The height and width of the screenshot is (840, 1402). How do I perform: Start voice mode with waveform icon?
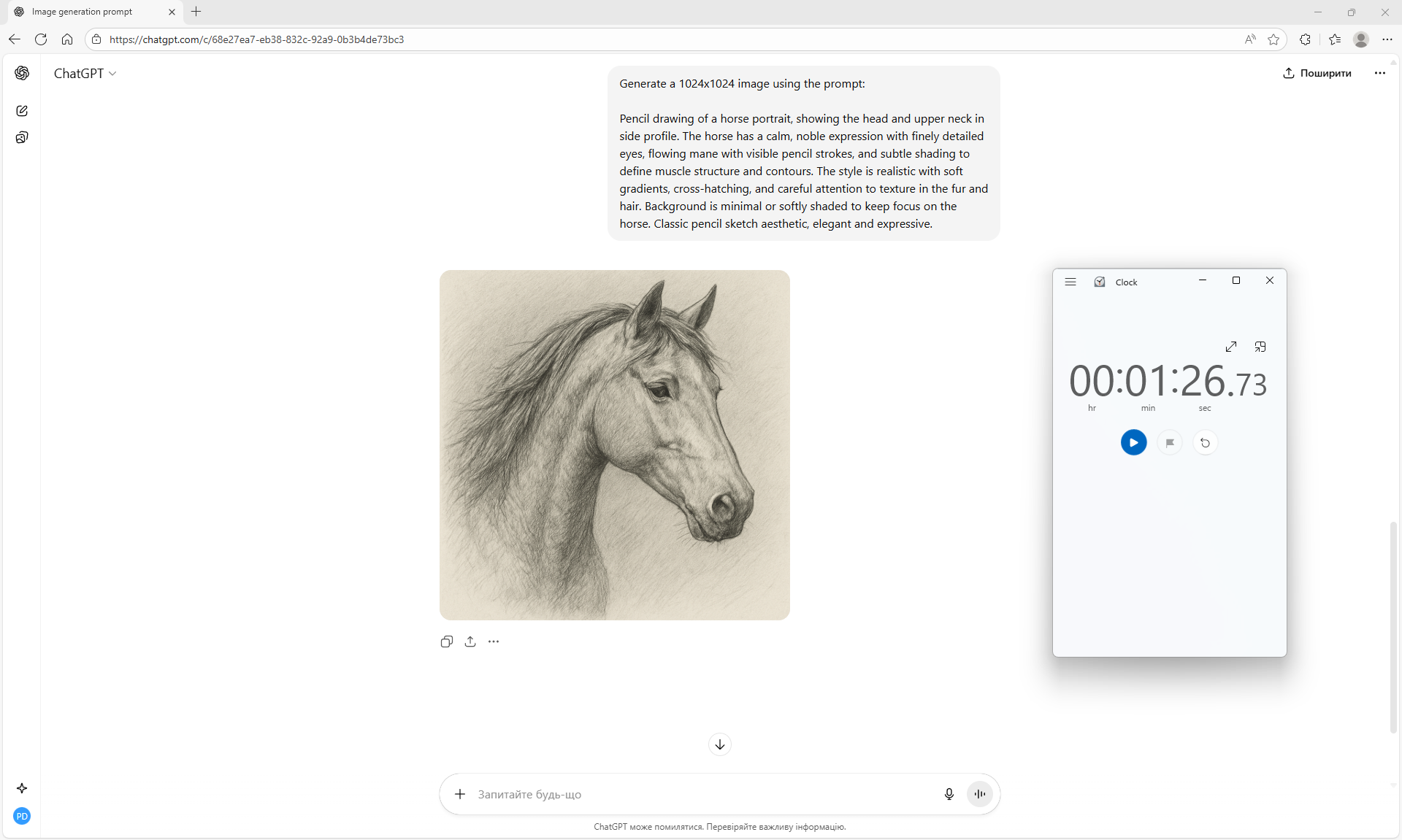coord(980,794)
